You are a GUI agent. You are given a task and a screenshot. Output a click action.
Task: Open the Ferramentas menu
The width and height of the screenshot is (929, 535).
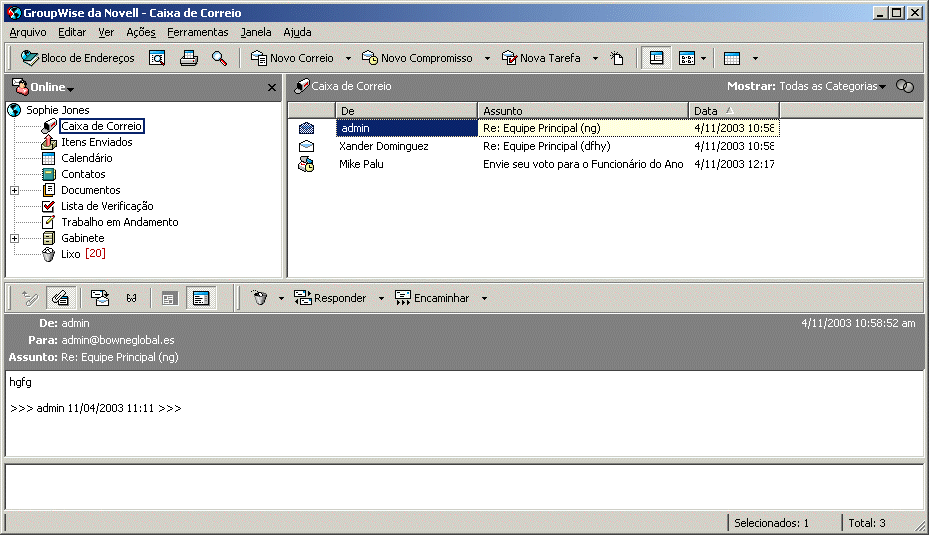click(x=197, y=32)
